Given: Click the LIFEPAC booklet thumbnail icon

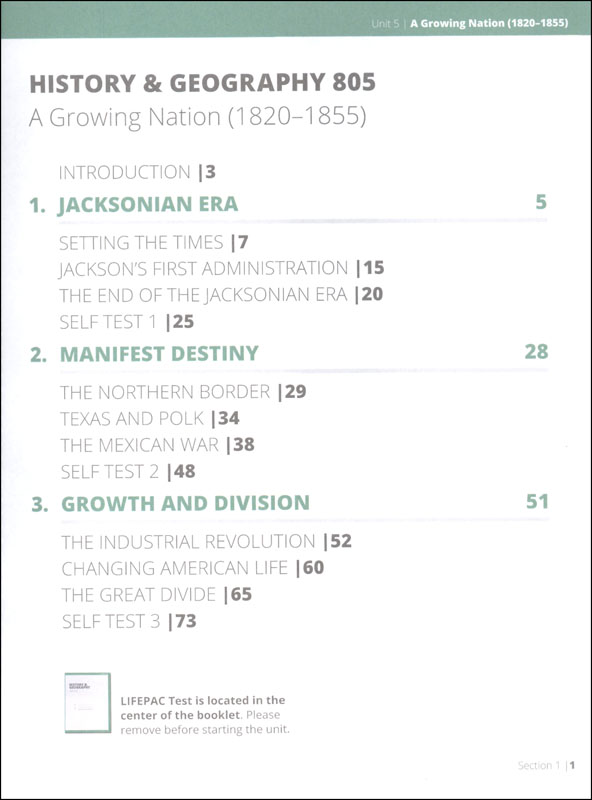Looking at the screenshot, I should 87,703.
